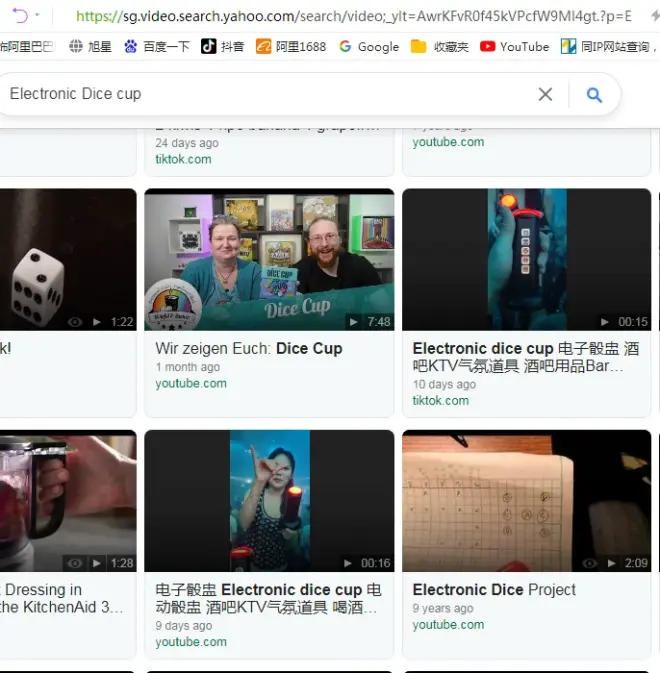
Task: Open the YouTube bookmark
Action: (x=514, y=46)
